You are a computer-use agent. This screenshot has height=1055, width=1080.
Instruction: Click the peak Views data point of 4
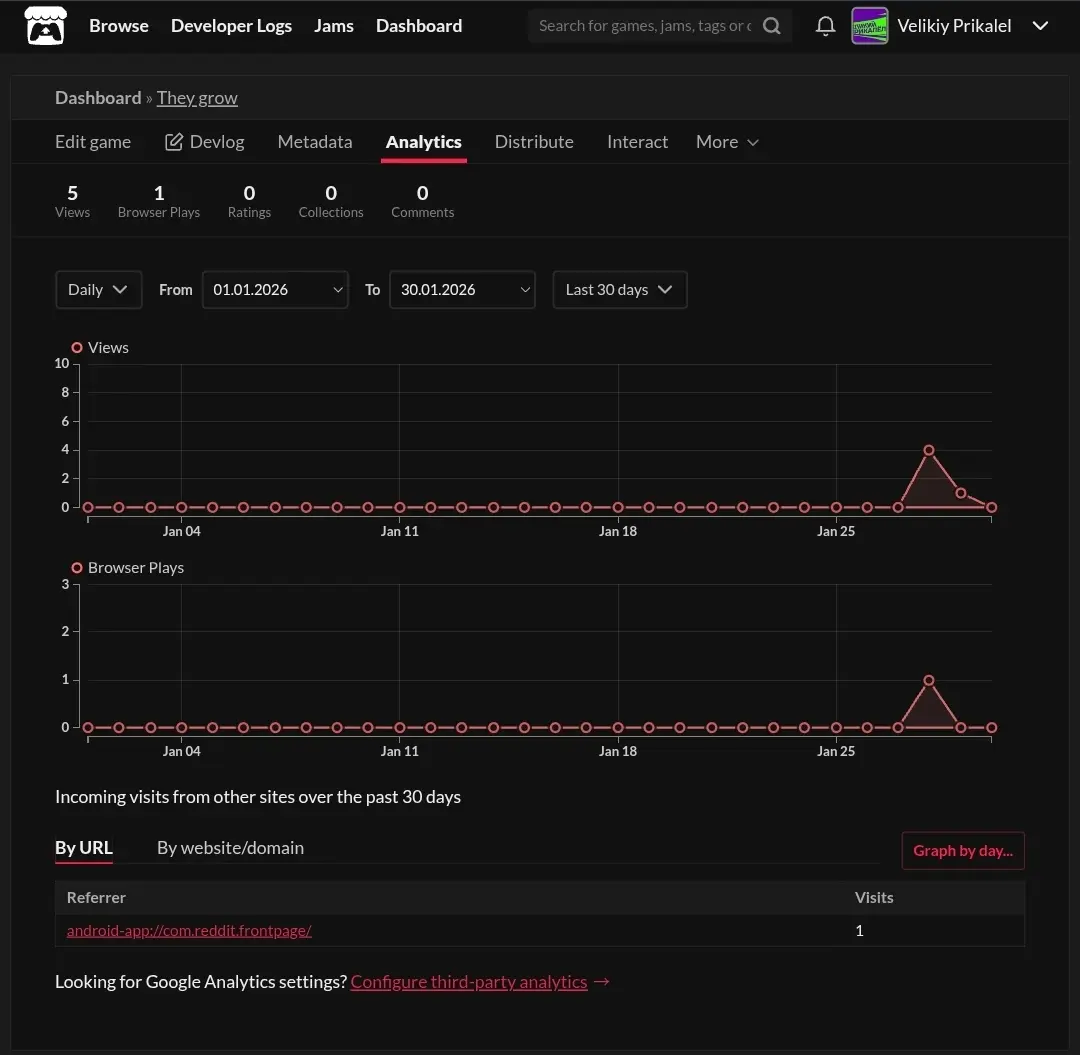[929, 450]
